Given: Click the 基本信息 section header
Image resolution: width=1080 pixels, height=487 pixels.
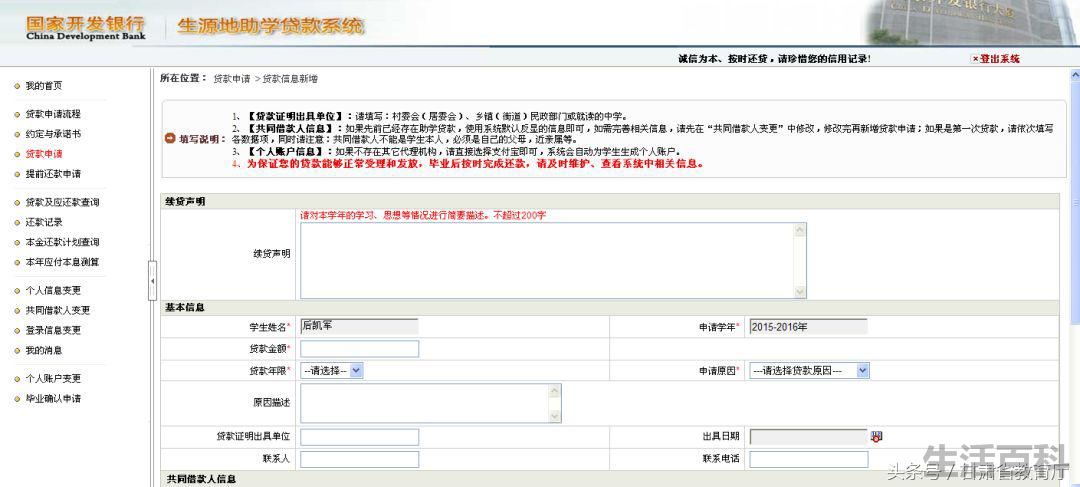Looking at the screenshot, I should pos(185,308).
